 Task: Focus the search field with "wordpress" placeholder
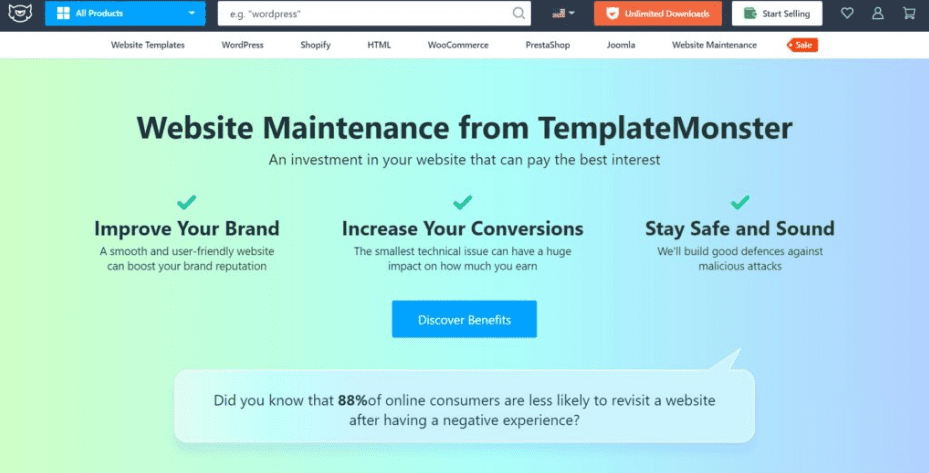[374, 14]
